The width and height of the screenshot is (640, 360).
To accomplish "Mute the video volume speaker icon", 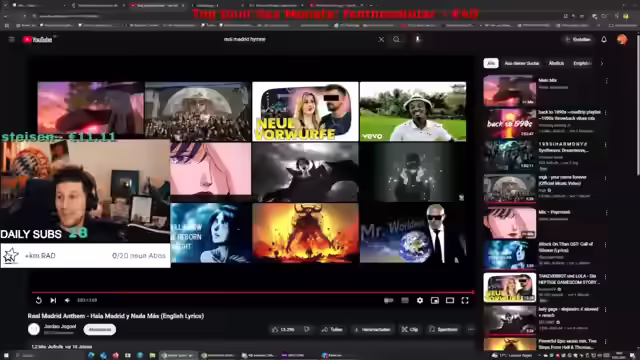I will click(x=67, y=300).
